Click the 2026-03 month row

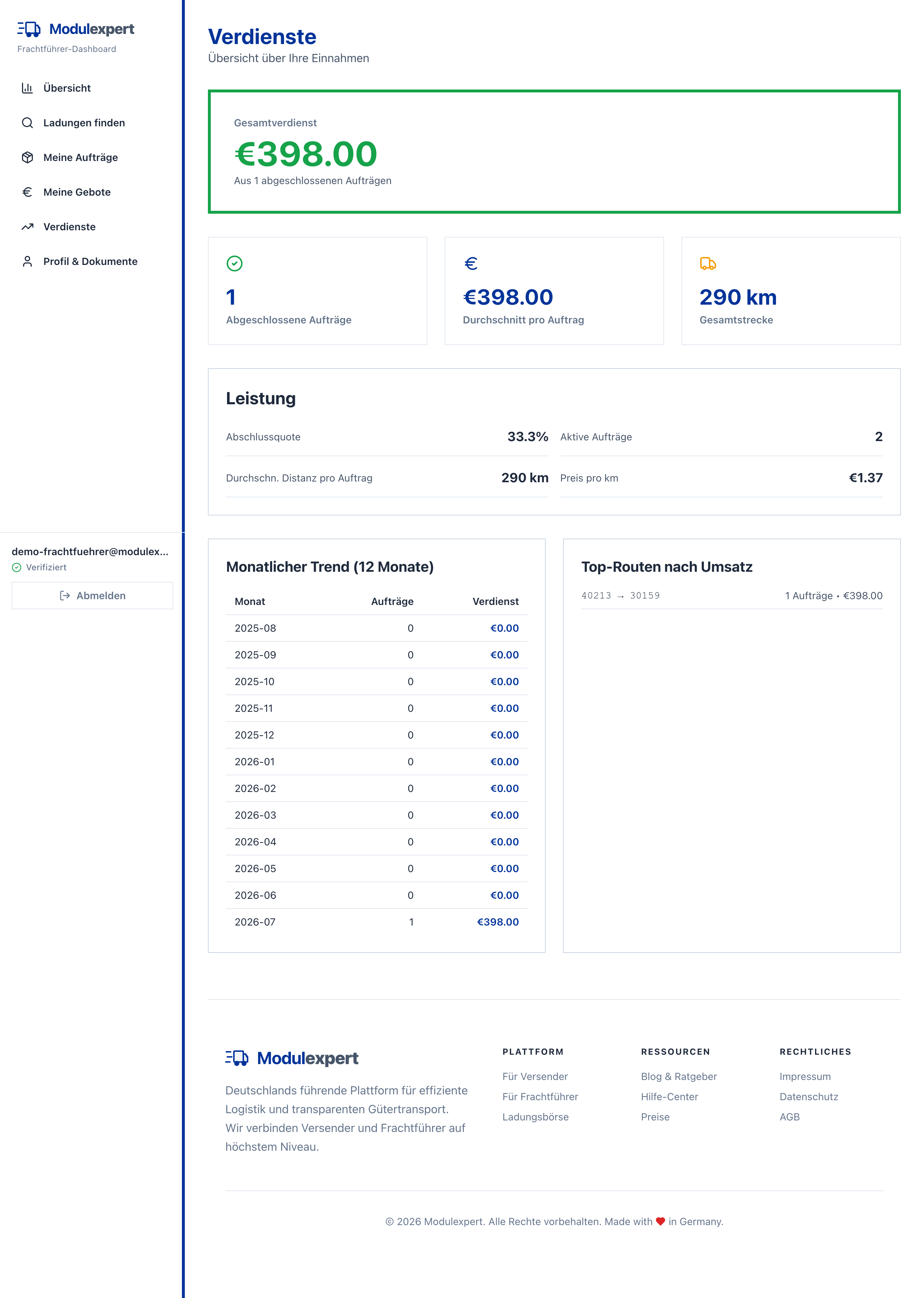point(377,815)
